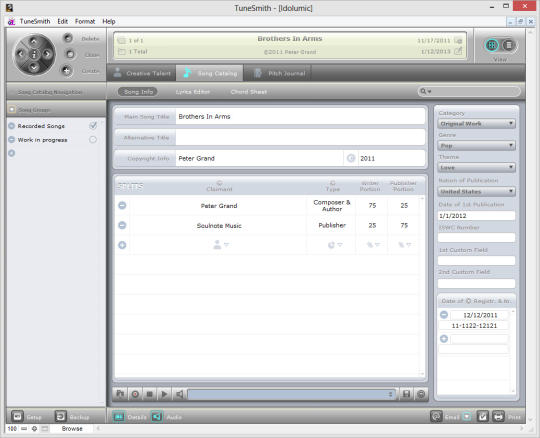Remove the 12/12/2011 registration entry
The height and width of the screenshot is (438, 540).
pyautogui.click(x=444, y=315)
